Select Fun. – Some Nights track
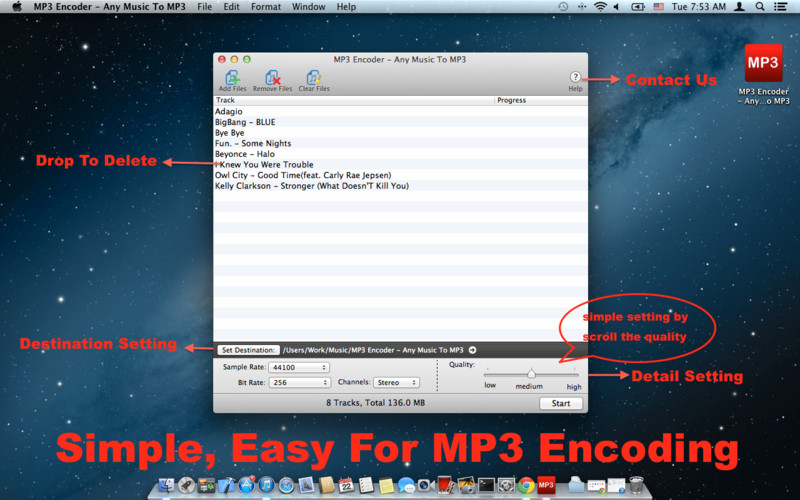This screenshot has width=800, height=500. point(401,143)
